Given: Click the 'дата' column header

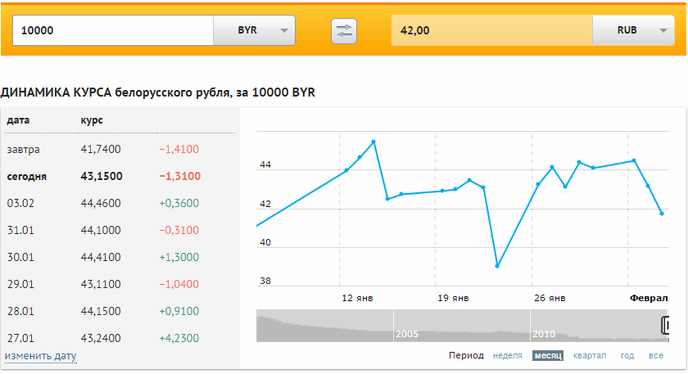Looking at the screenshot, I should [18, 120].
